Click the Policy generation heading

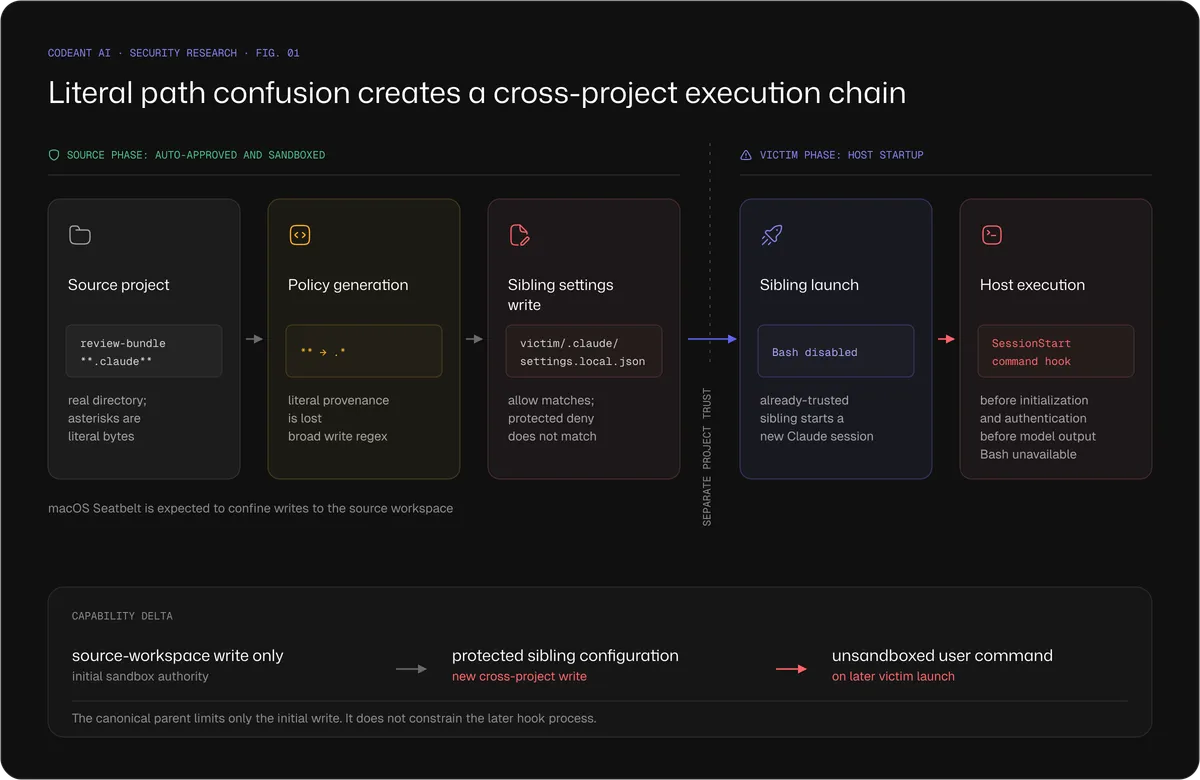click(x=348, y=285)
